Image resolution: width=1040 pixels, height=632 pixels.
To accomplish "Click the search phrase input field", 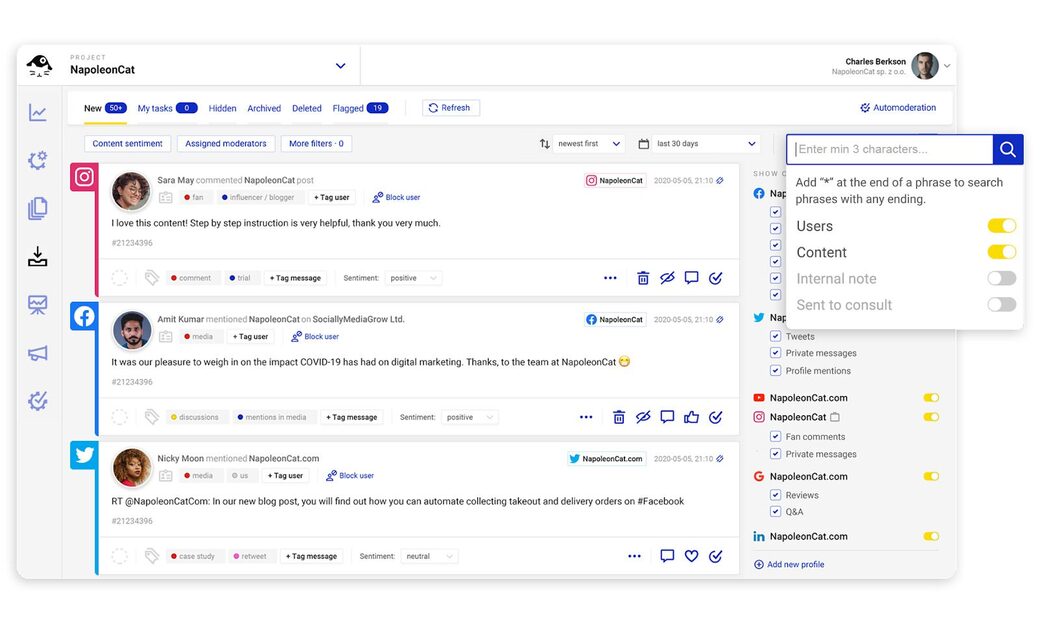I will [890, 149].
